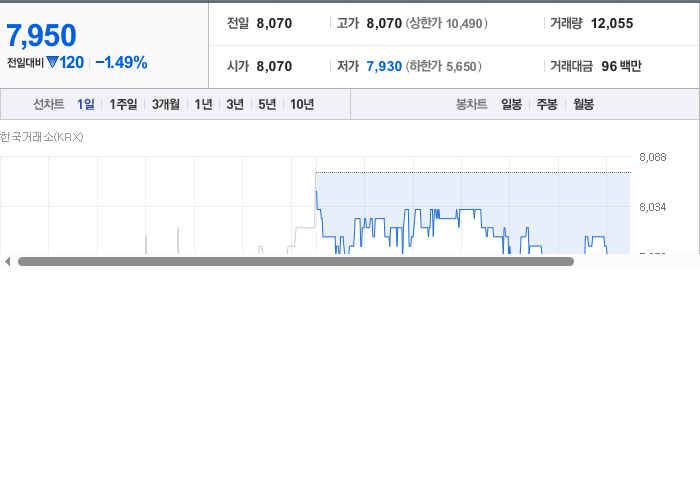Image resolution: width=700 pixels, height=490 pixels.
Task: Click the 봉차트 label
Action: [x=471, y=104]
